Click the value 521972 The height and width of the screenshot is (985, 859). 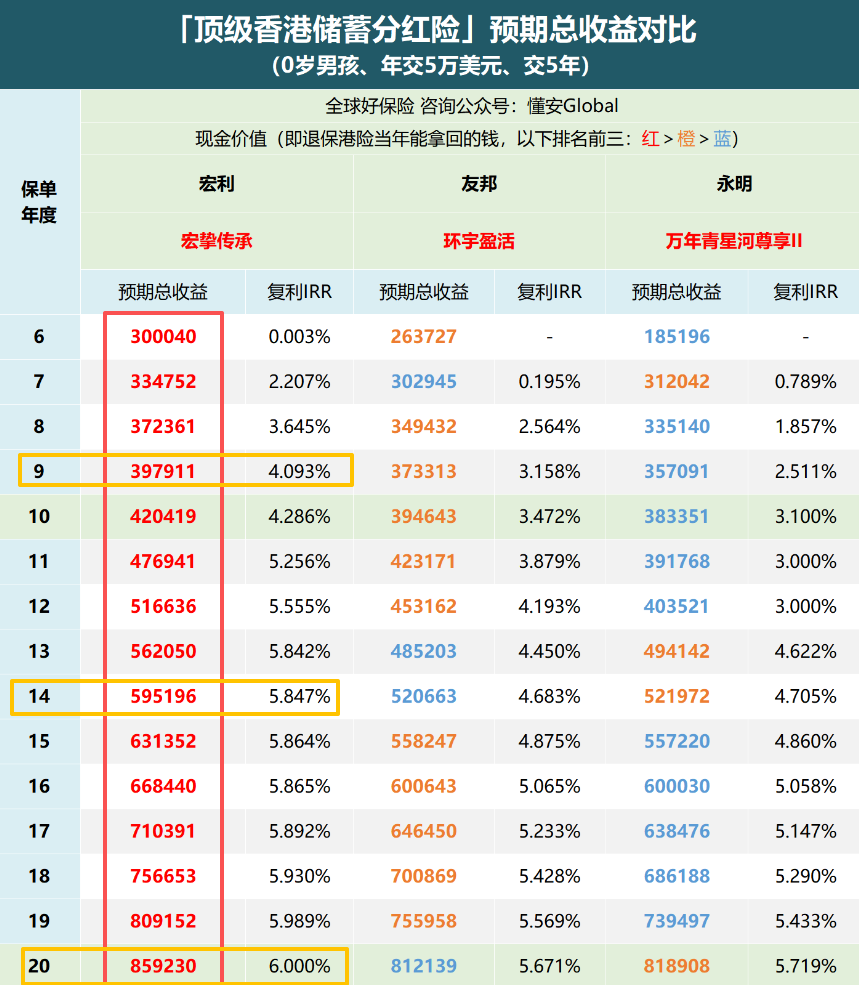677,696
